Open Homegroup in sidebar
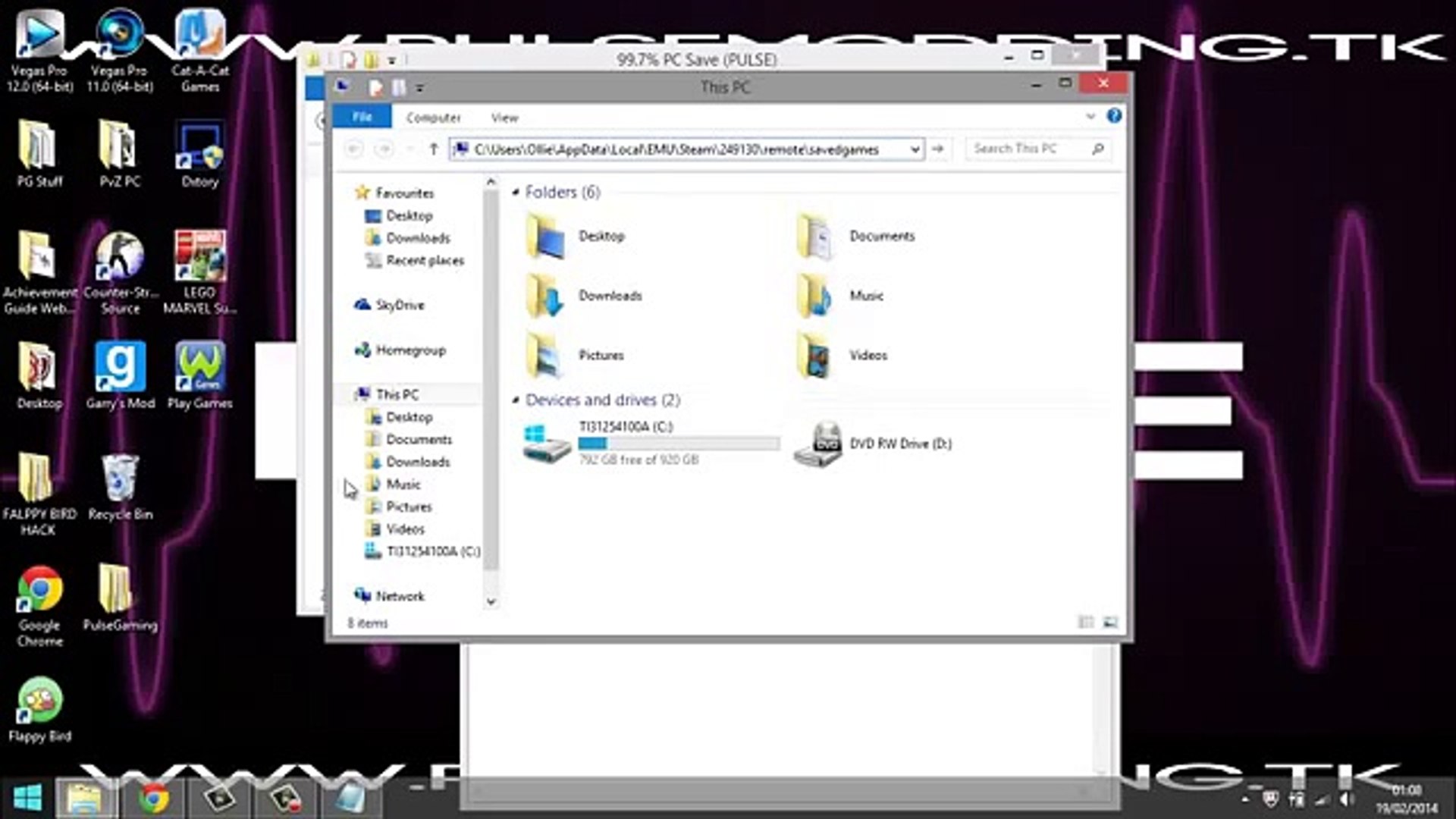This screenshot has width=1456, height=819. pos(409,350)
